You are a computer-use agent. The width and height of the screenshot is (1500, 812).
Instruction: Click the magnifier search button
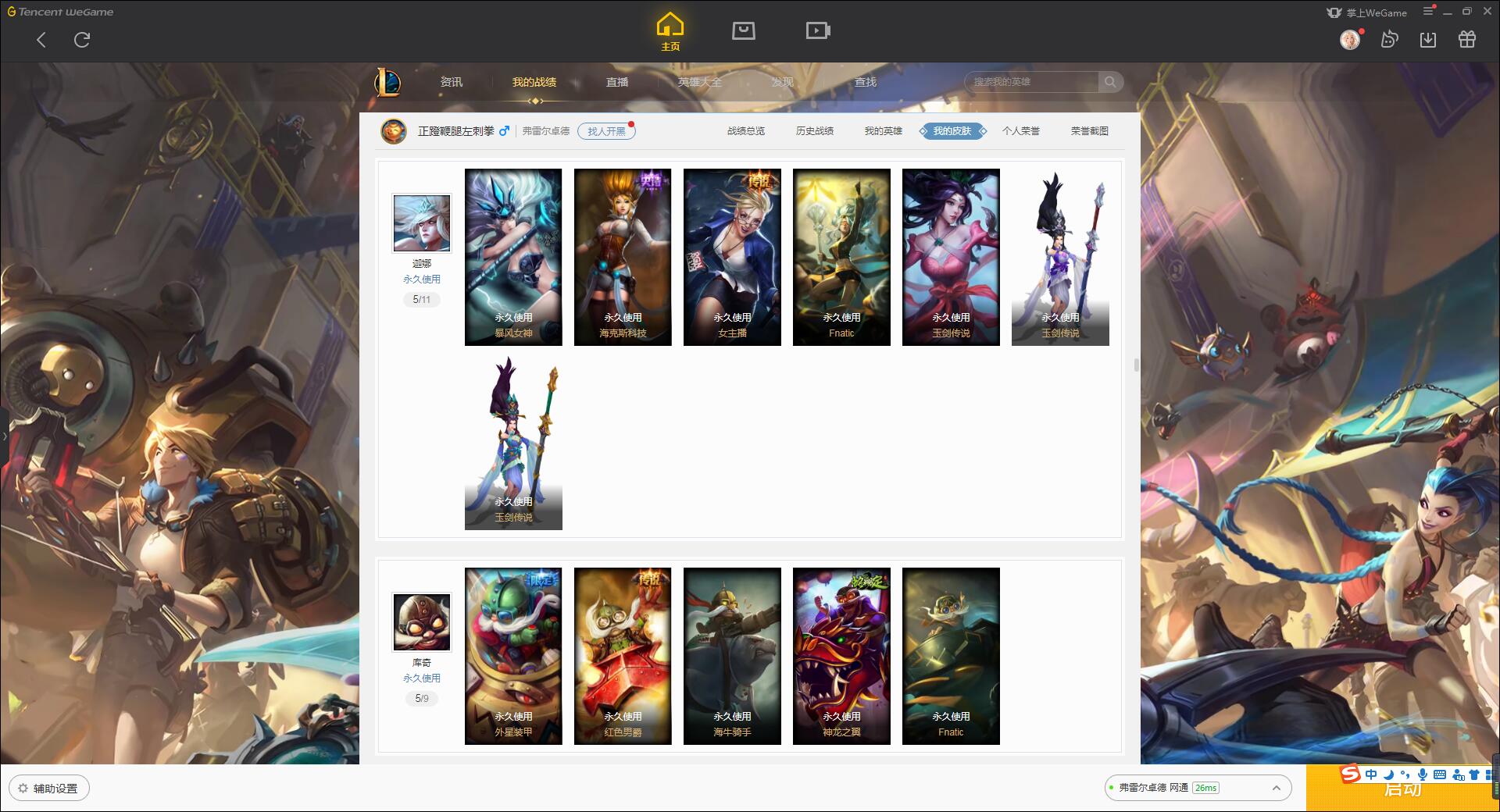(x=1110, y=82)
